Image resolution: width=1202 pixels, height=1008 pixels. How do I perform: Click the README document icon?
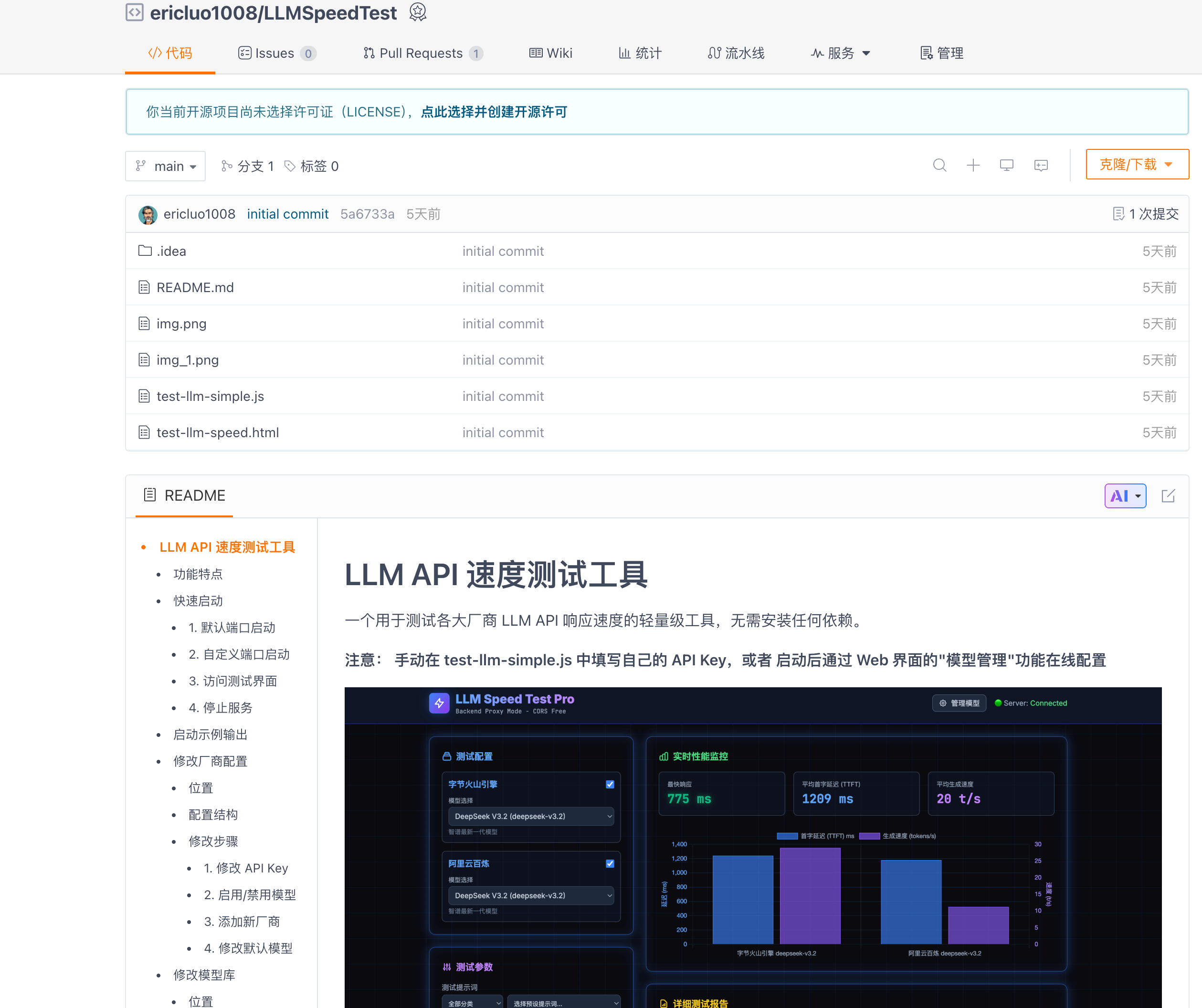pyautogui.click(x=150, y=494)
